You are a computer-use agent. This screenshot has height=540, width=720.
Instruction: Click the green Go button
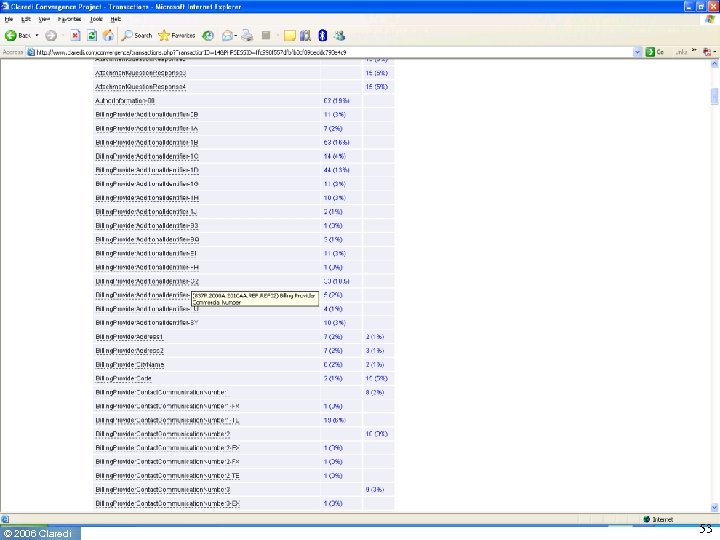[655, 52]
